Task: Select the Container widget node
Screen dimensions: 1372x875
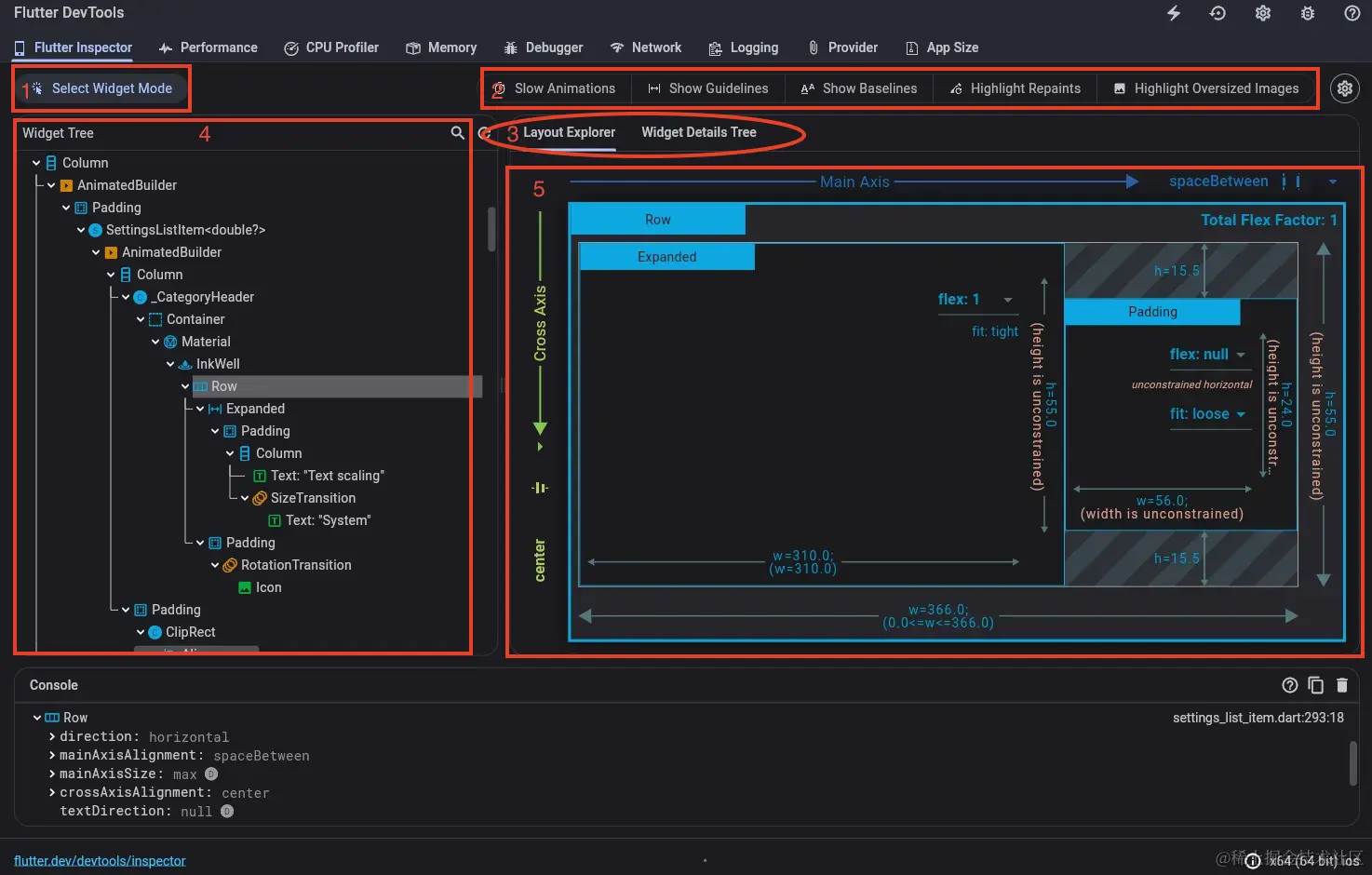Action: click(x=186, y=319)
